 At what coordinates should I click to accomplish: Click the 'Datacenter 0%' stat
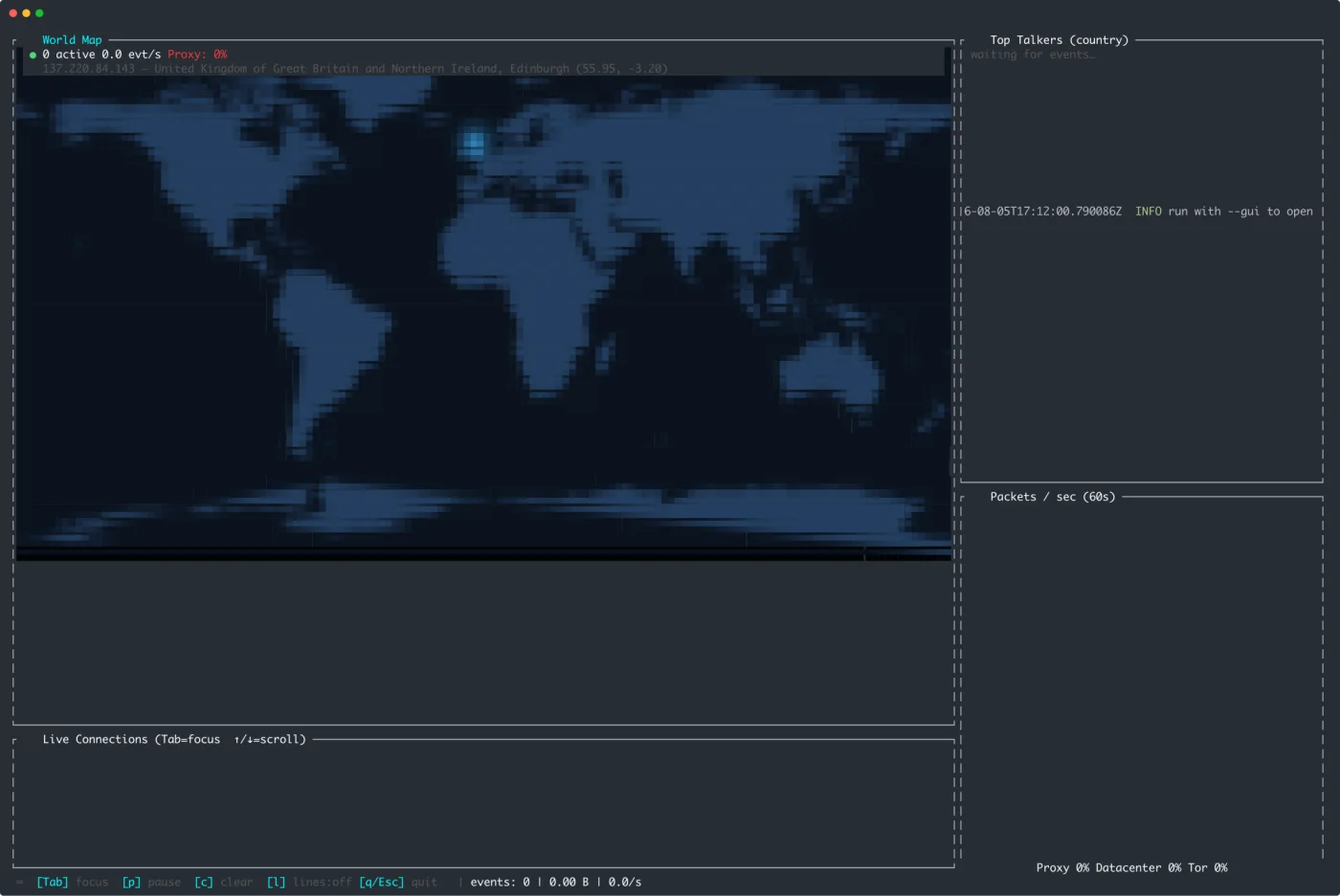pos(1138,868)
